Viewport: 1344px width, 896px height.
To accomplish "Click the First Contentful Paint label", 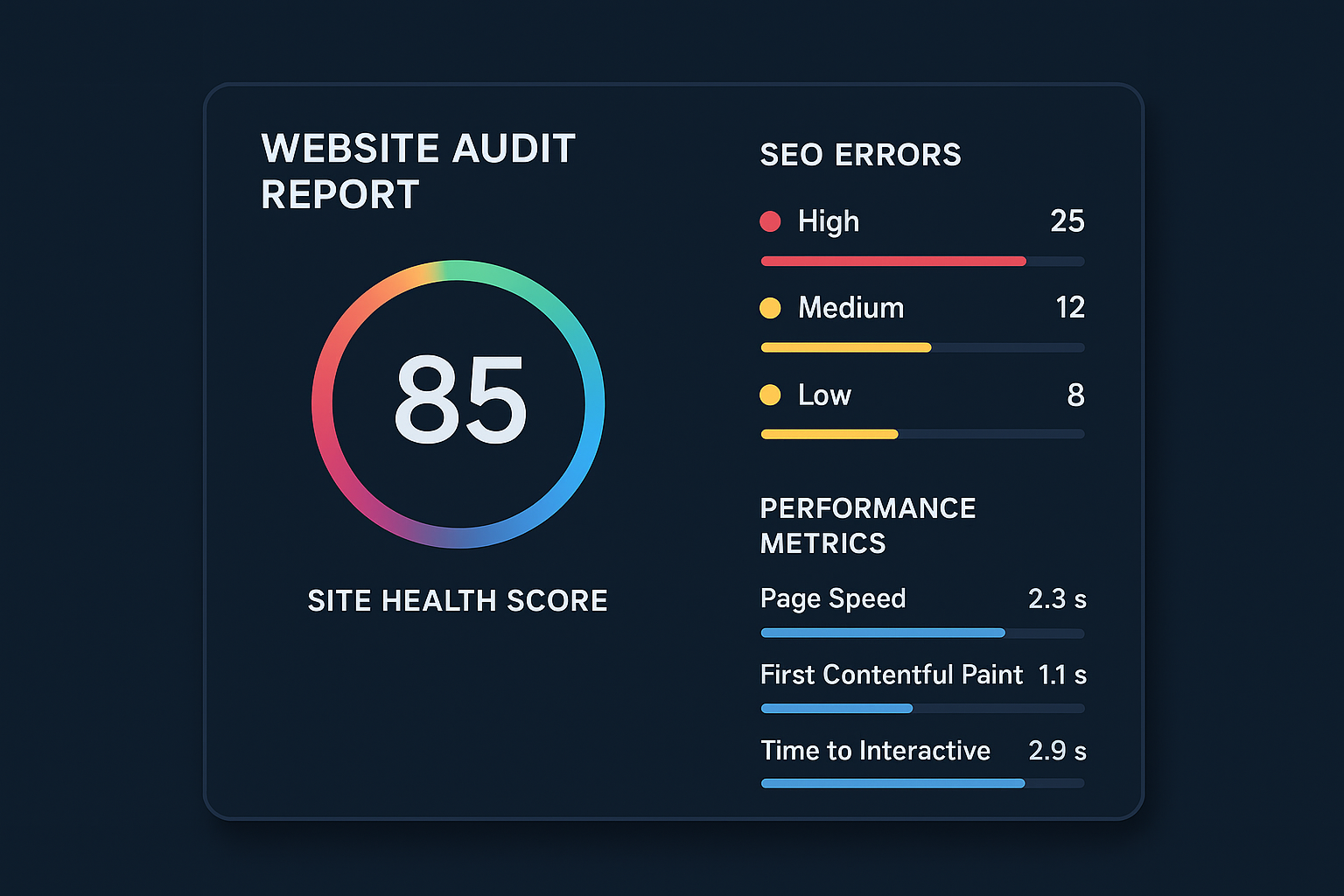I will pyautogui.click(x=891, y=675).
